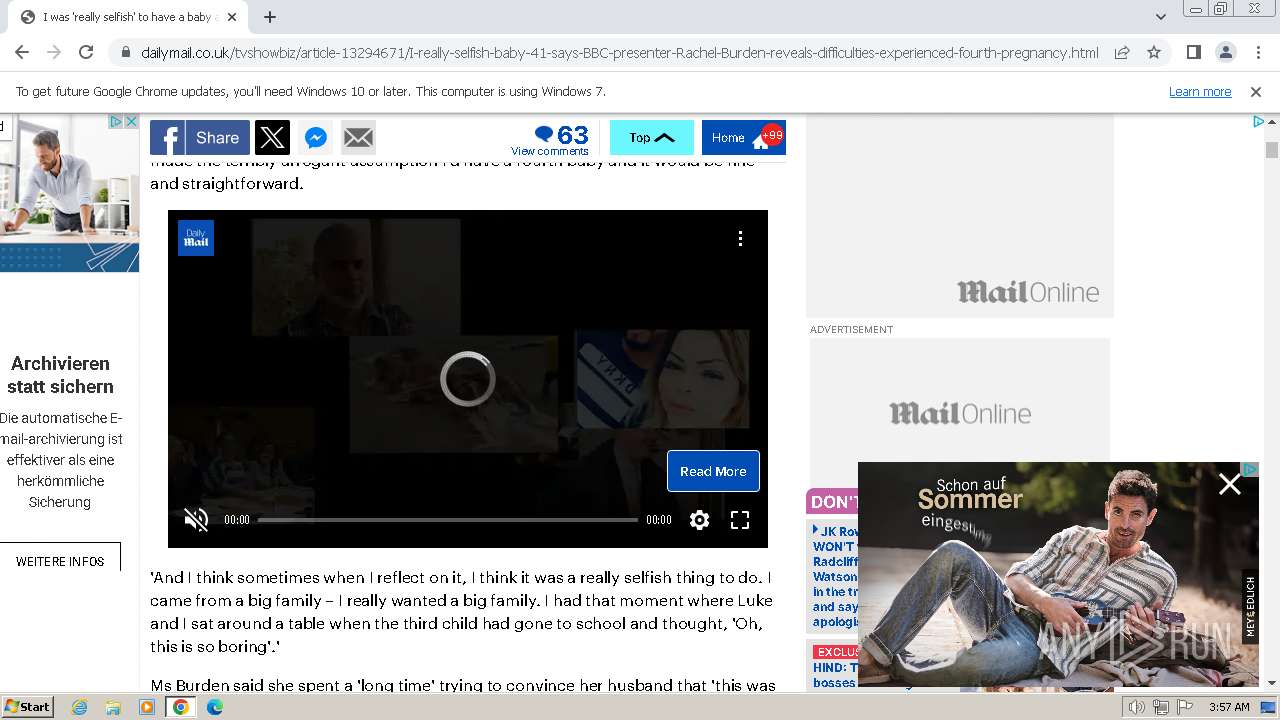Open volume control in tray
Viewport: 1280px width, 720px height.
pyautogui.click(x=1137, y=707)
